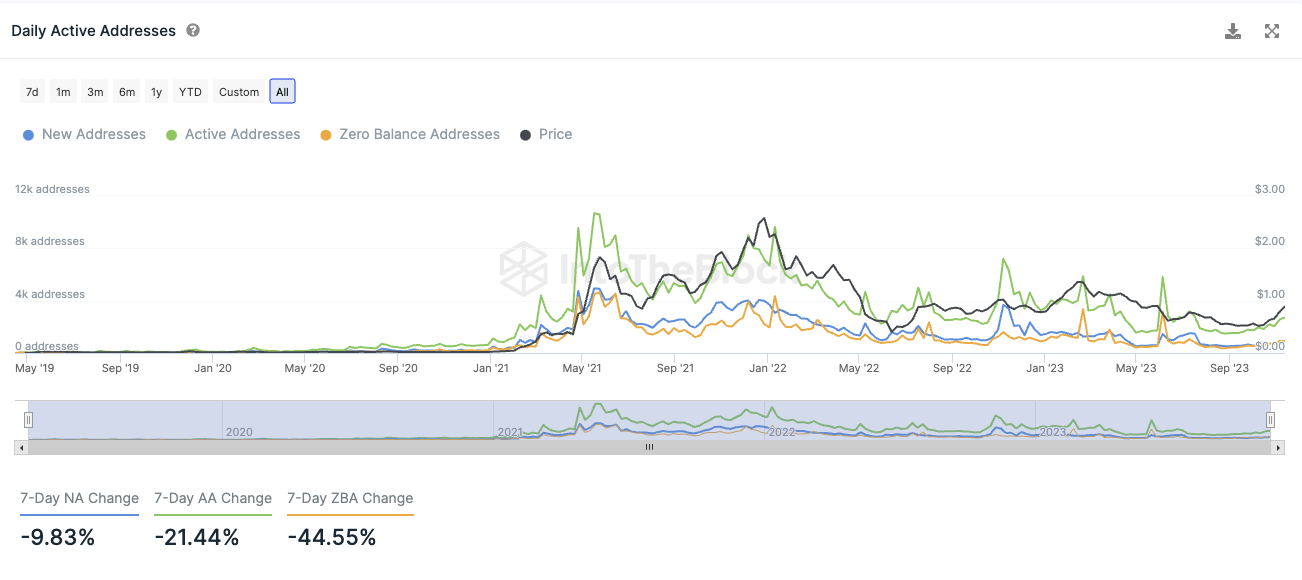Open the Custom date range
This screenshot has height=580, width=1302.
[239, 92]
